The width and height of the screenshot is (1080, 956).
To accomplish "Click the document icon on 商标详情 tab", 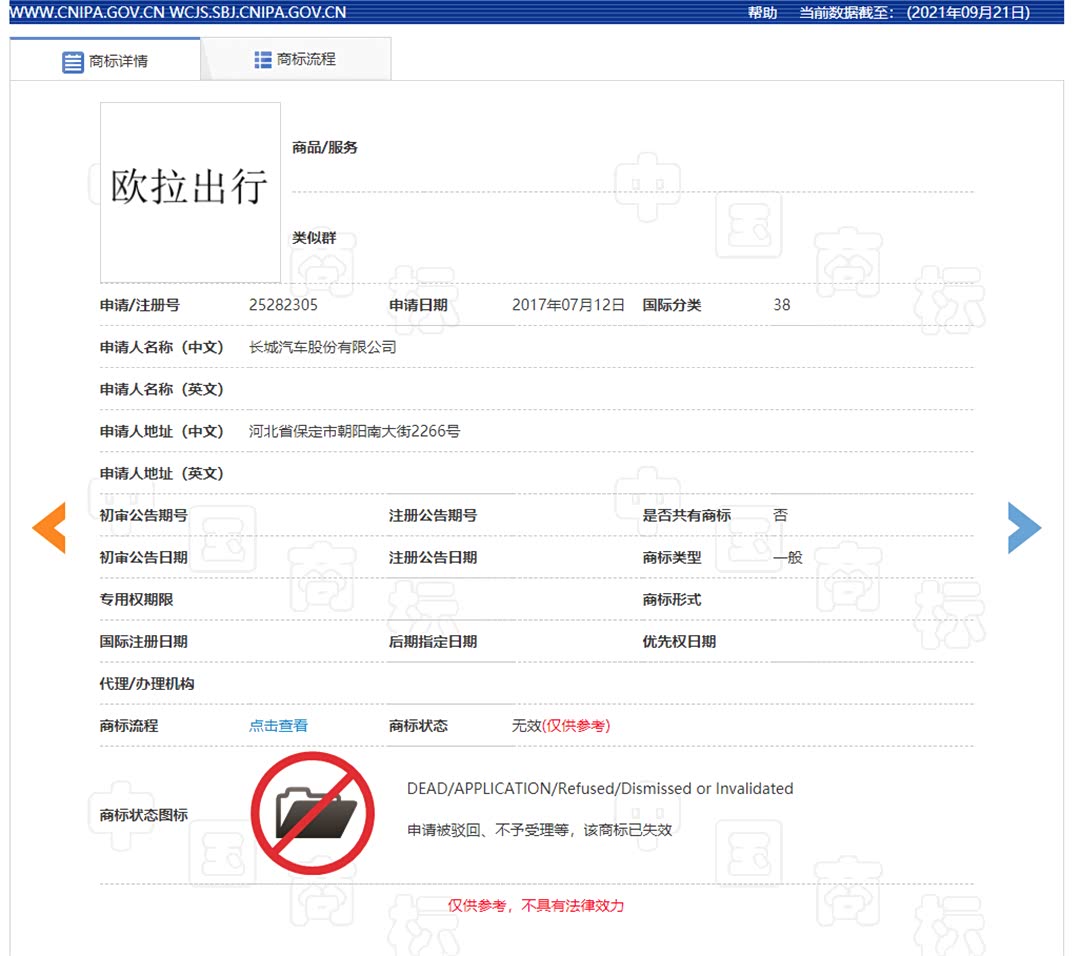I will tap(71, 61).
